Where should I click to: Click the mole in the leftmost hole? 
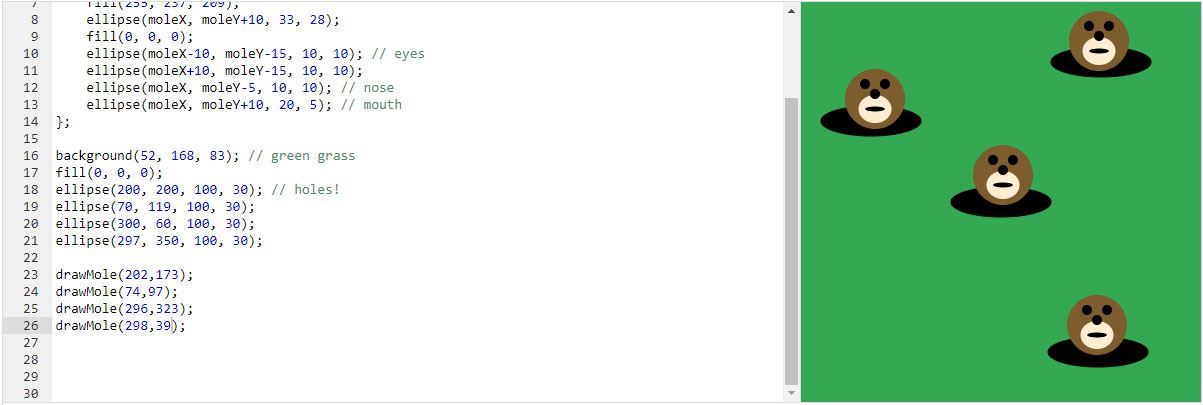point(874,98)
